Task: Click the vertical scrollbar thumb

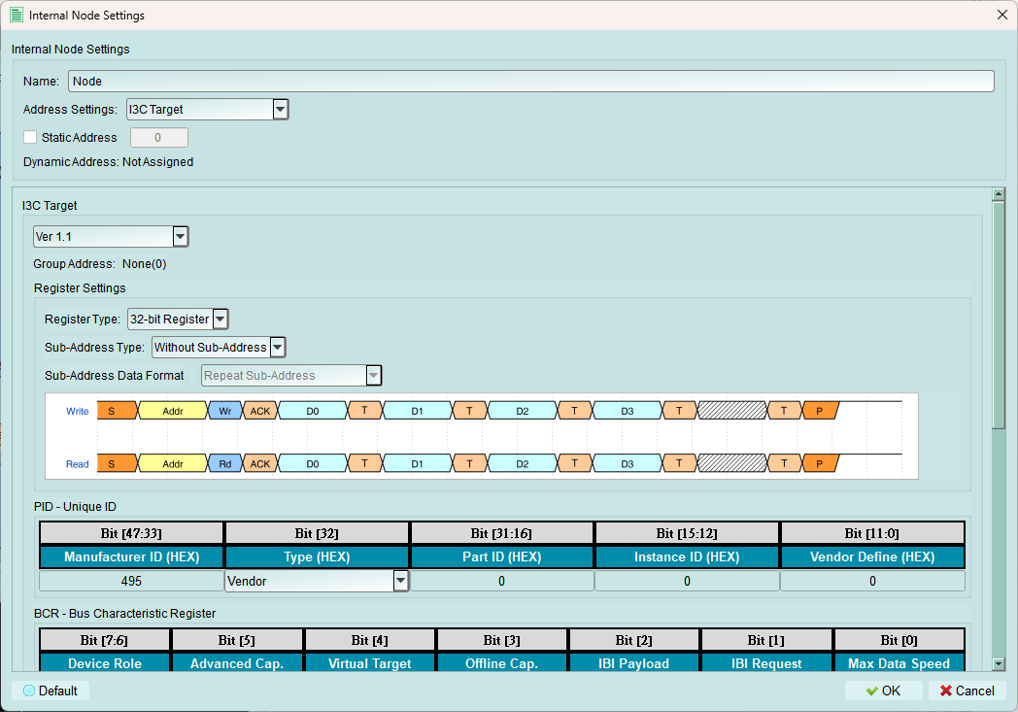Action: (x=999, y=315)
